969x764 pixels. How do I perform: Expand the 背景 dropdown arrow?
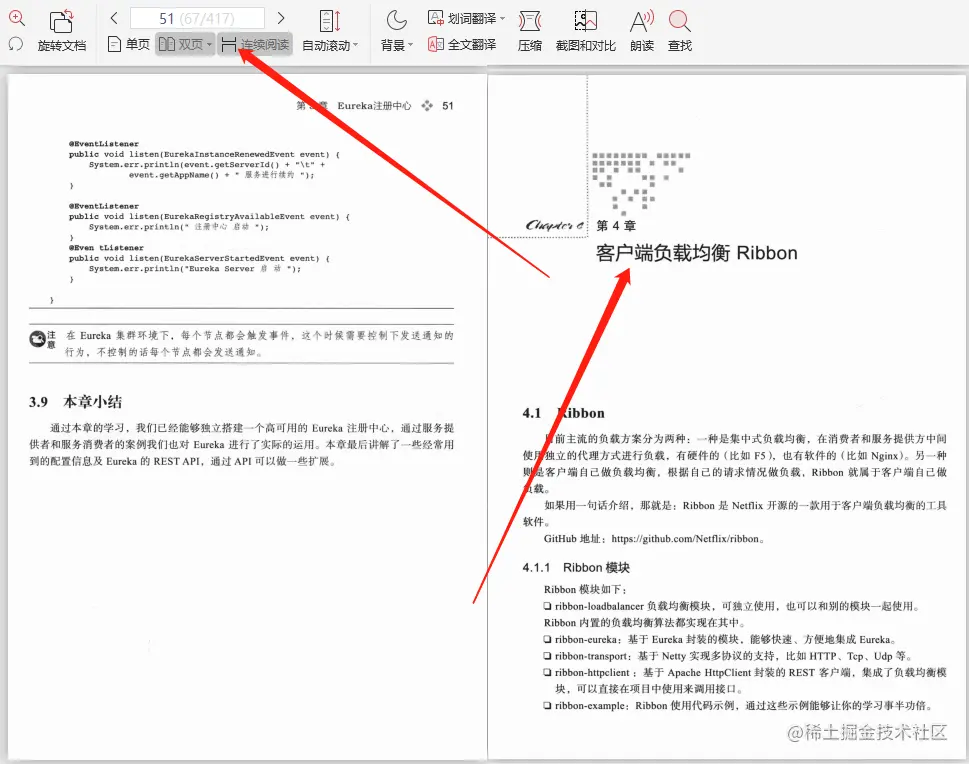[x=410, y=45]
